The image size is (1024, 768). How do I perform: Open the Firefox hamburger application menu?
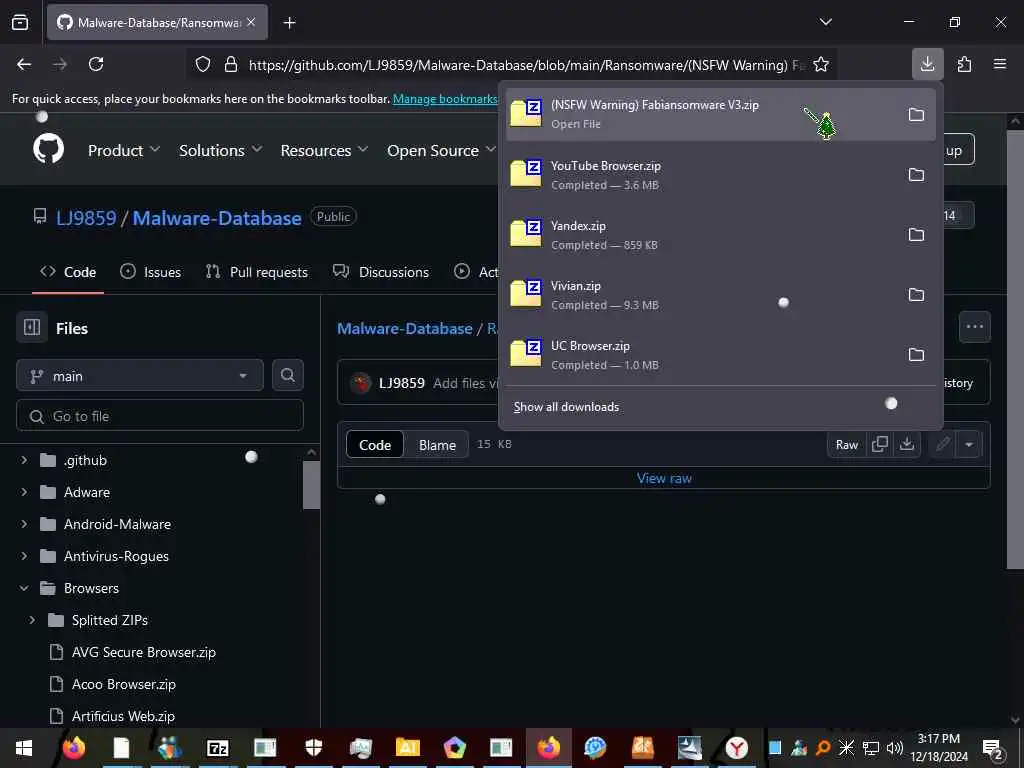tap(1000, 64)
